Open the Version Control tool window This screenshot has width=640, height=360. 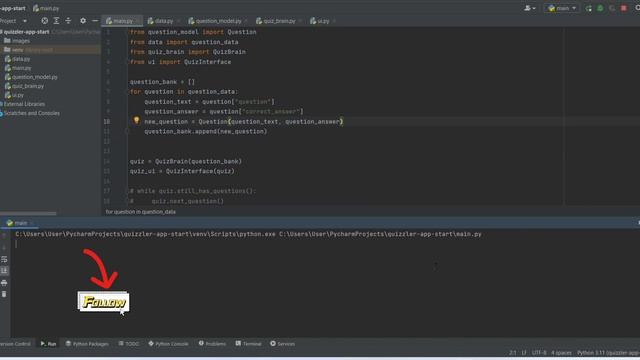(15, 344)
